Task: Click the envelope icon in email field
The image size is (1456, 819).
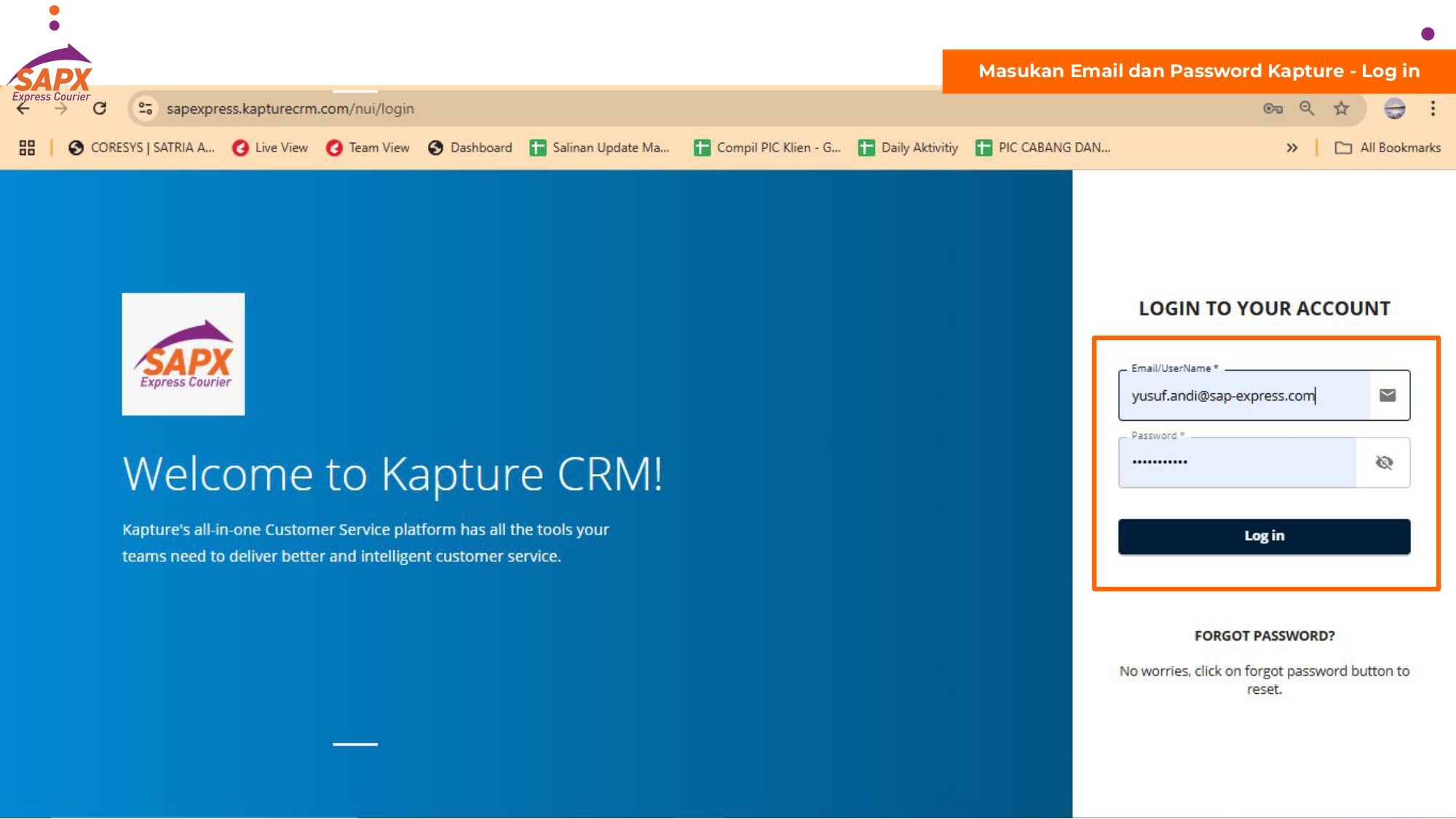Action: pyautogui.click(x=1388, y=395)
